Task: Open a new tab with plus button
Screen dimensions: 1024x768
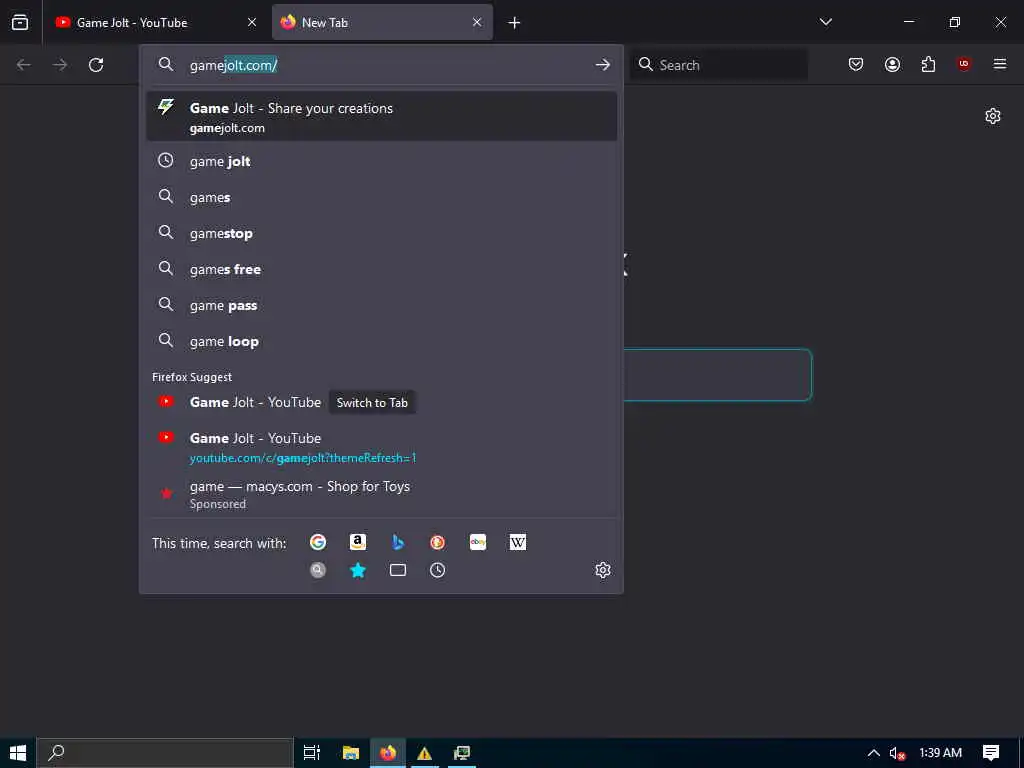Action: tap(515, 23)
